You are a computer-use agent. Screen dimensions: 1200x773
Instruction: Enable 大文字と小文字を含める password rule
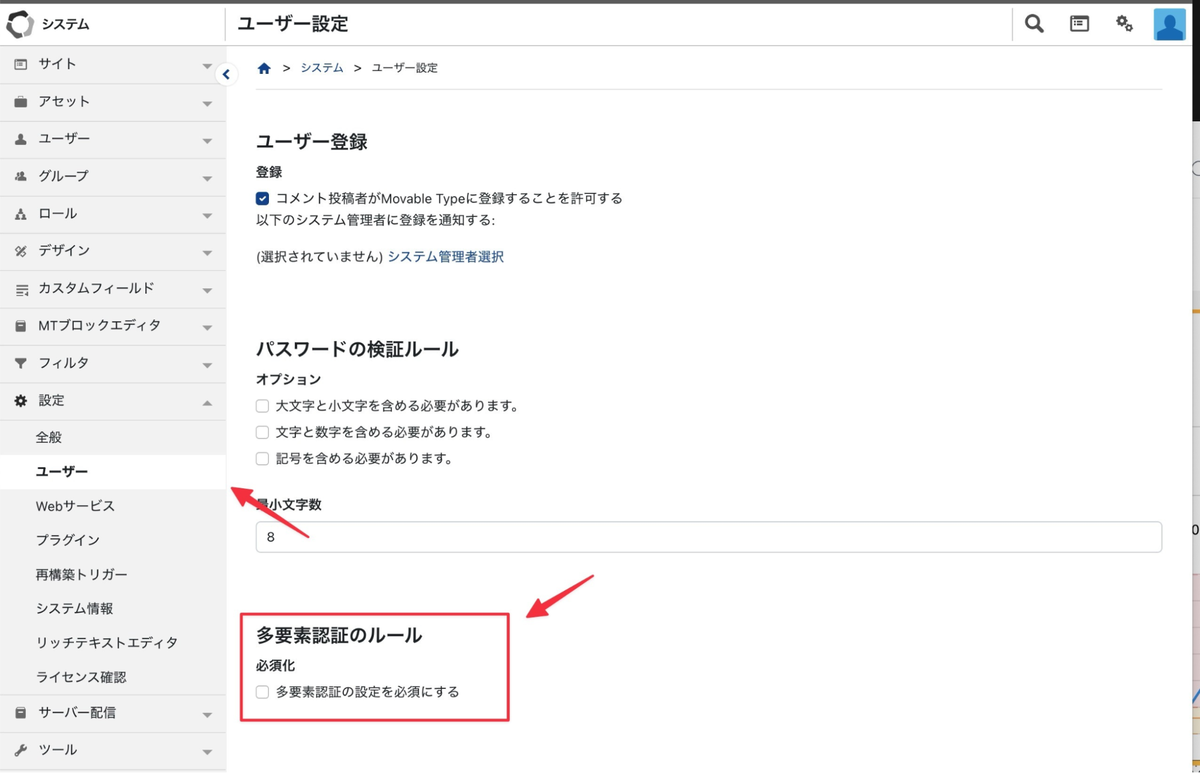point(262,406)
